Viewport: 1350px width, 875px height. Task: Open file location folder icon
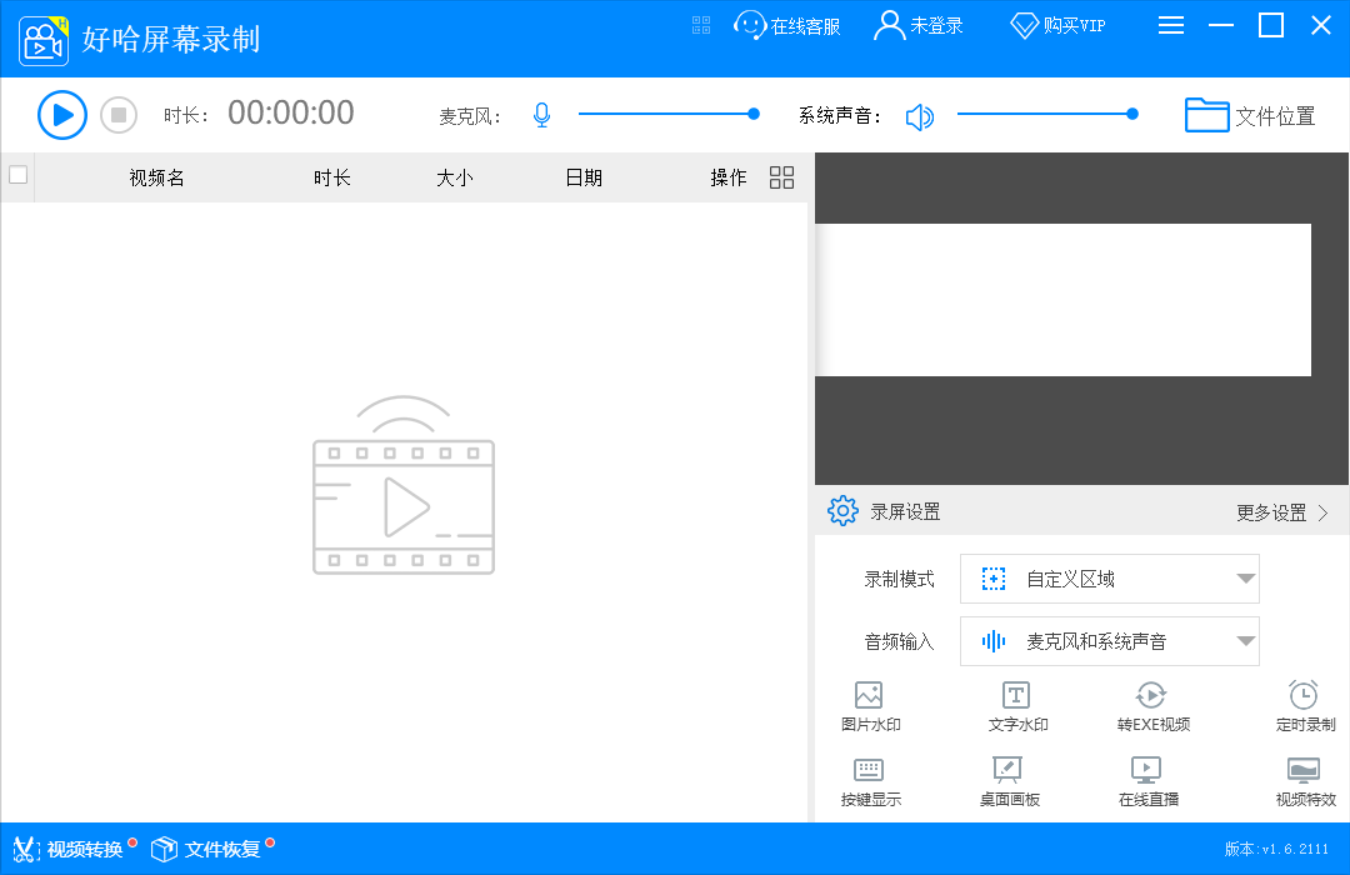[x=1207, y=115]
